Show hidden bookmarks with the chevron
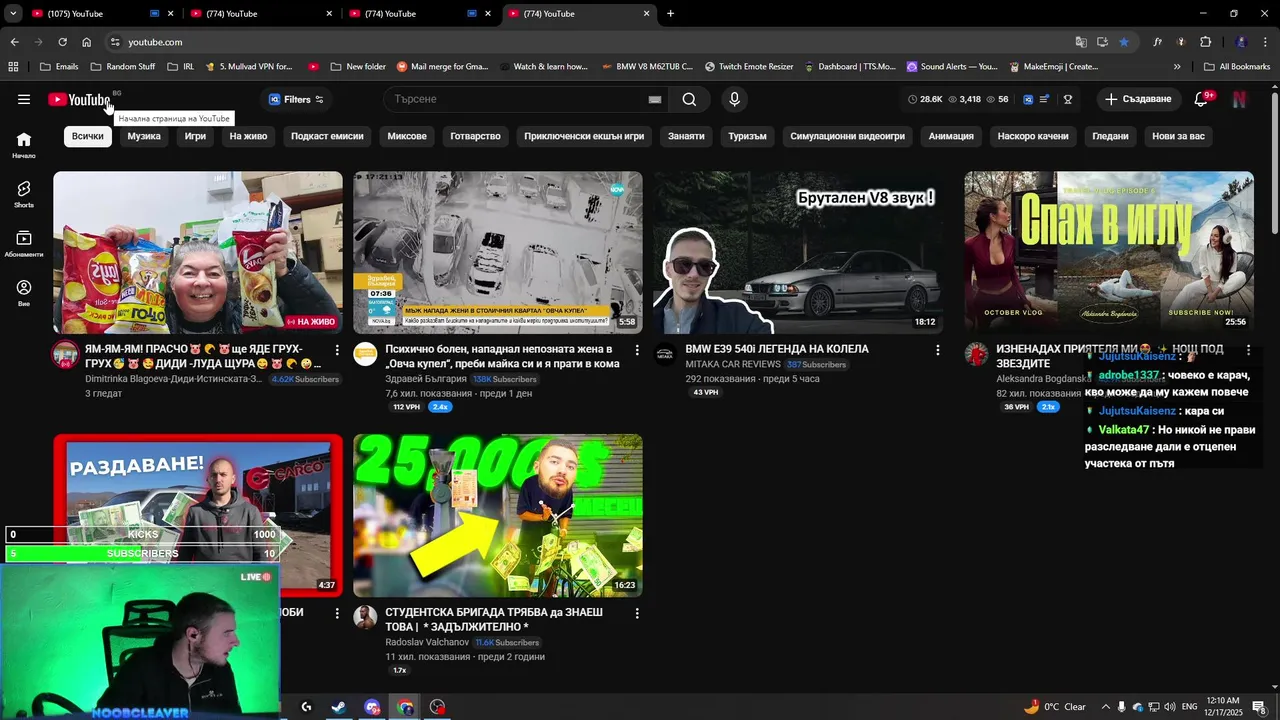The image size is (1280, 720). tap(1177, 67)
